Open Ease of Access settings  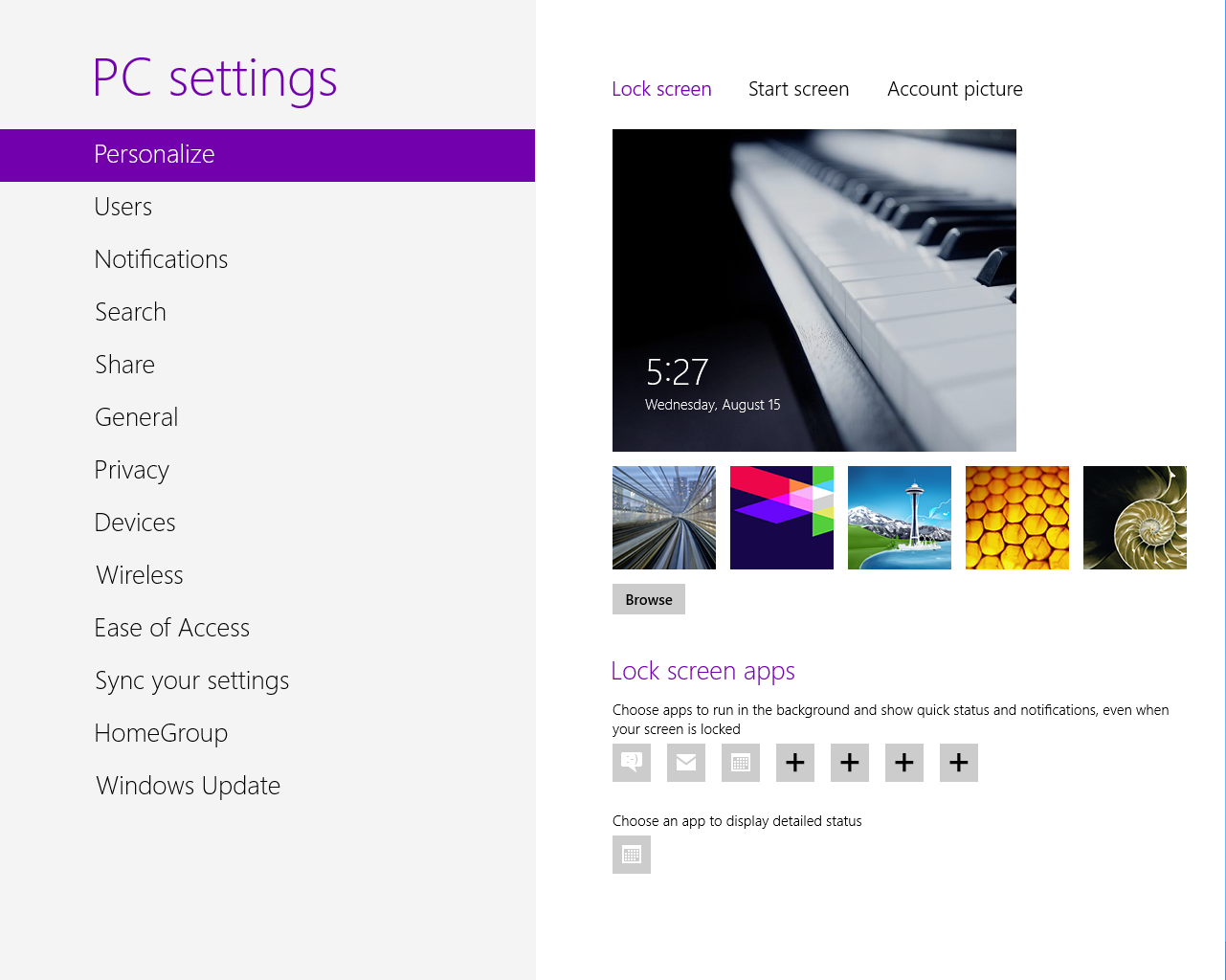(268, 628)
